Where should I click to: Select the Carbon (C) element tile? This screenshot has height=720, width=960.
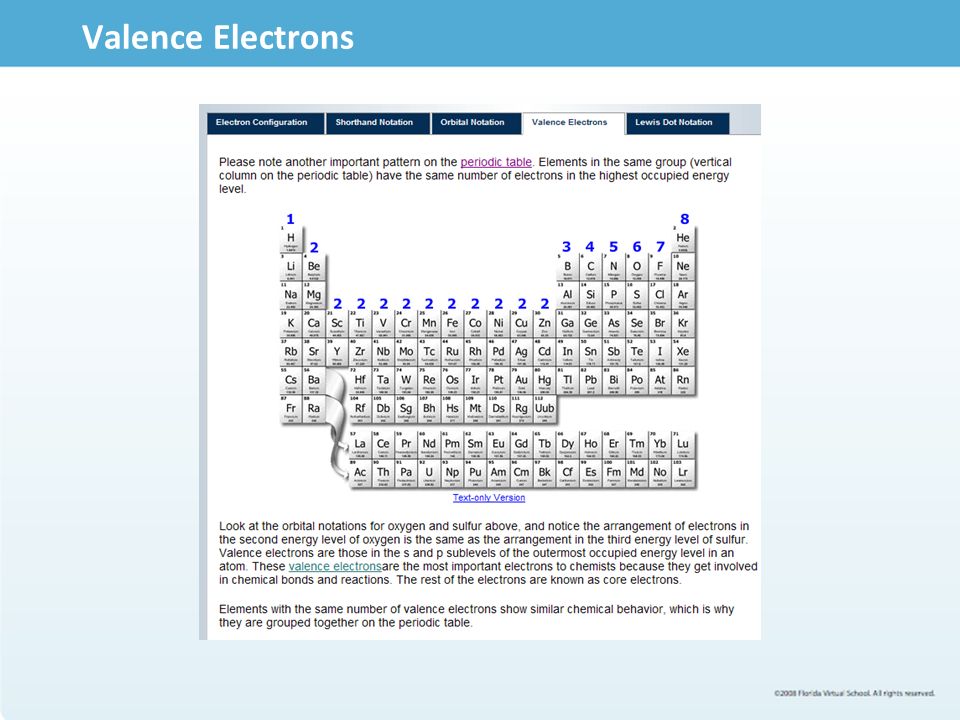pyautogui.click(x=591, y=267)
